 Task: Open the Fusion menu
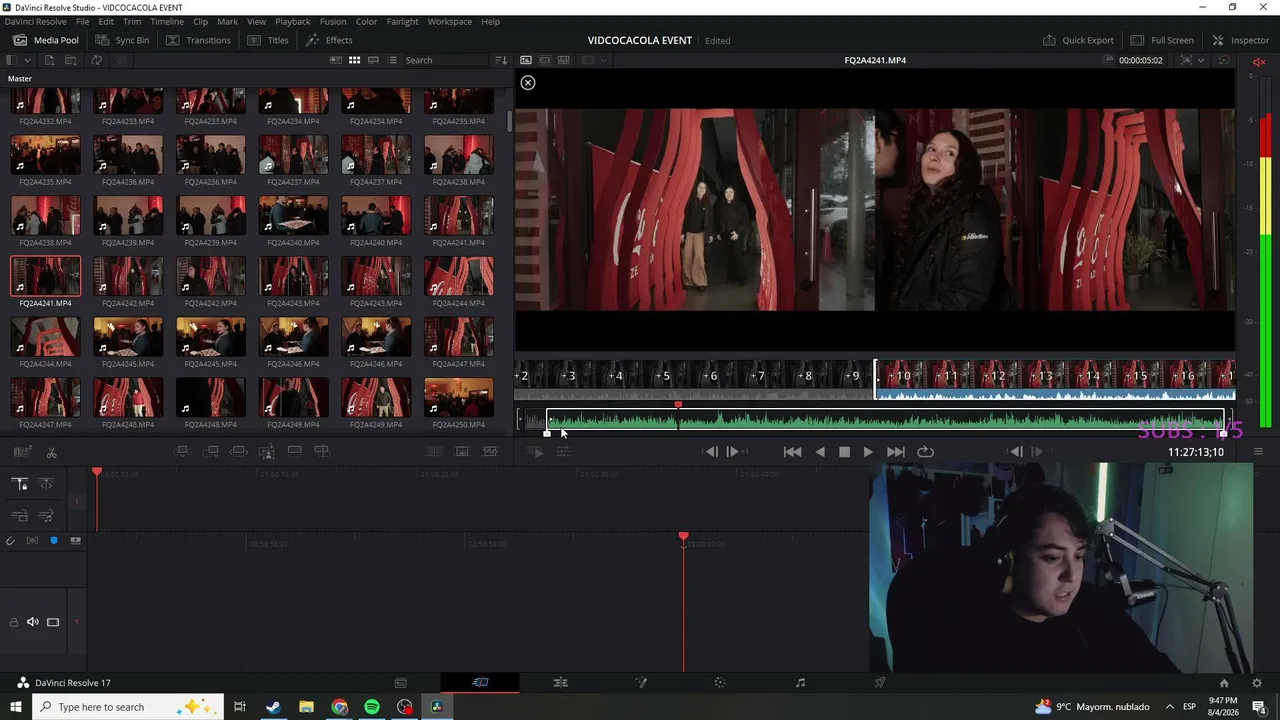333,21
